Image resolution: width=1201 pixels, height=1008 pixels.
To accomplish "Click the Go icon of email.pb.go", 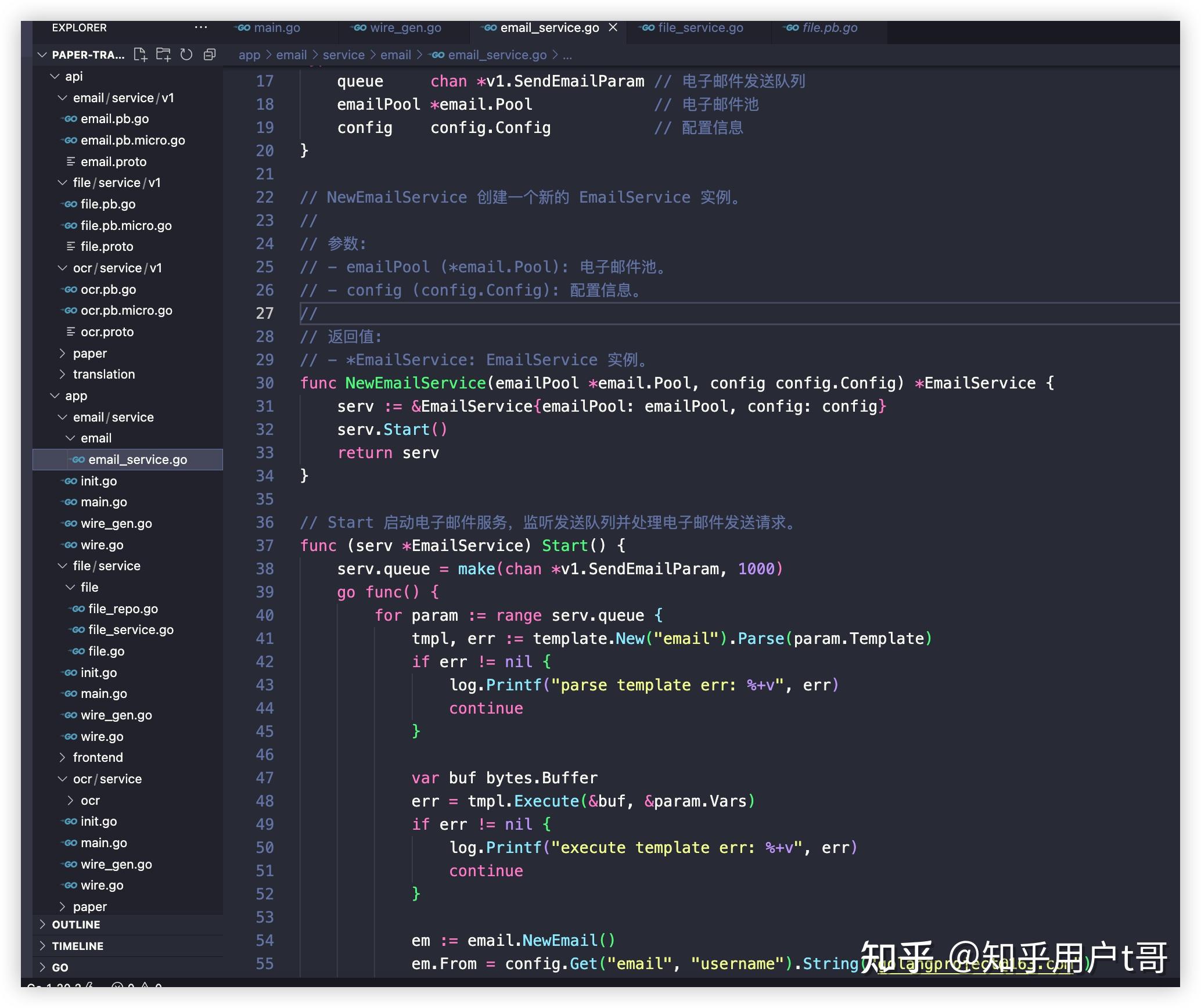I will coord(70,119).
